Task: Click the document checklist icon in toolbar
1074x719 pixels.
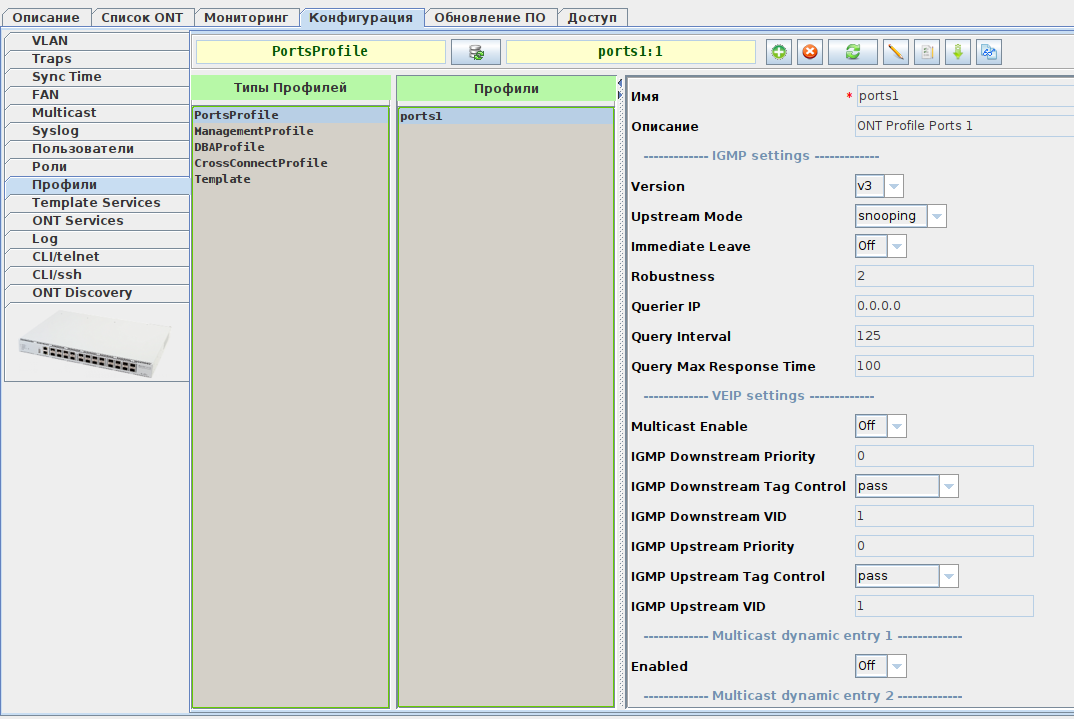Action: tap(927, 52)
